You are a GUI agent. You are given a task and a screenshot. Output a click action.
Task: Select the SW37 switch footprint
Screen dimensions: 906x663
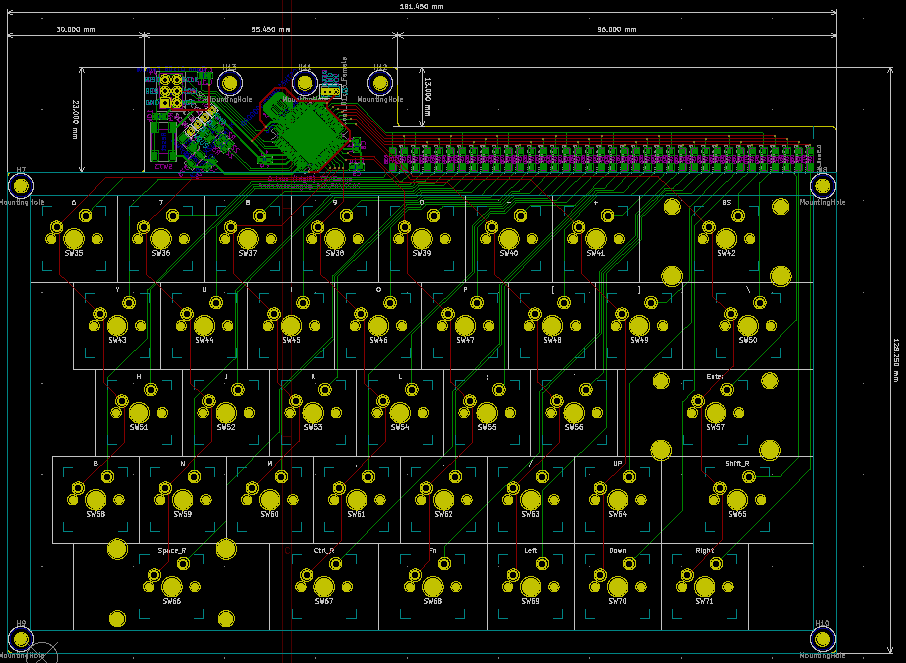[x=248, y=238]
